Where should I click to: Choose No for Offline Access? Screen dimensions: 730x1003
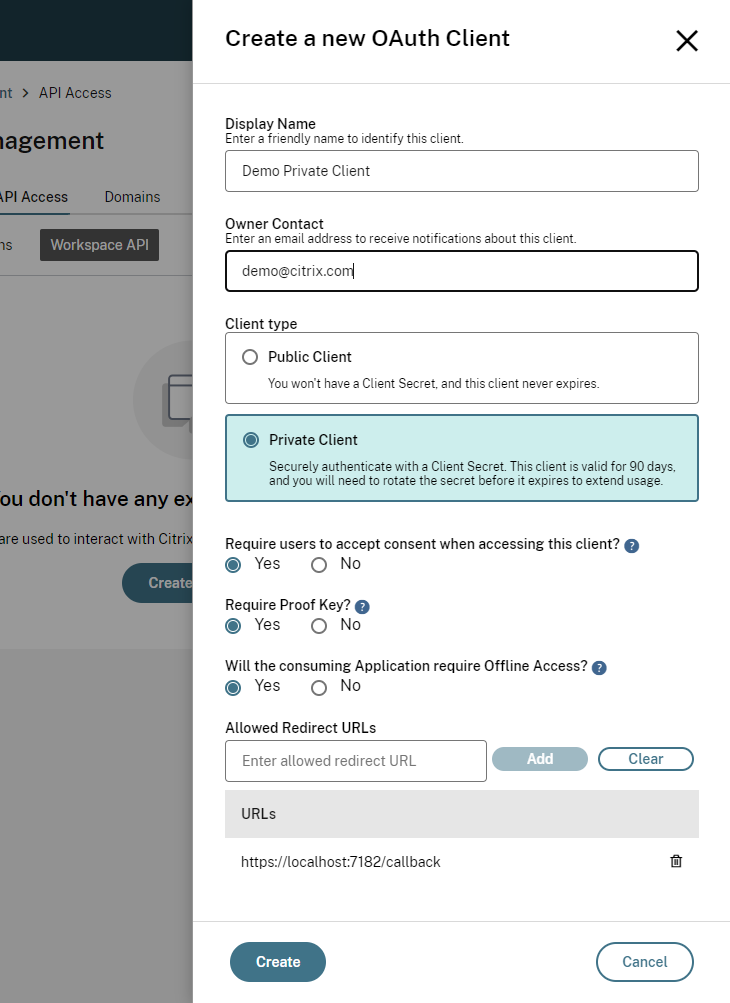(x=319, y=687)
